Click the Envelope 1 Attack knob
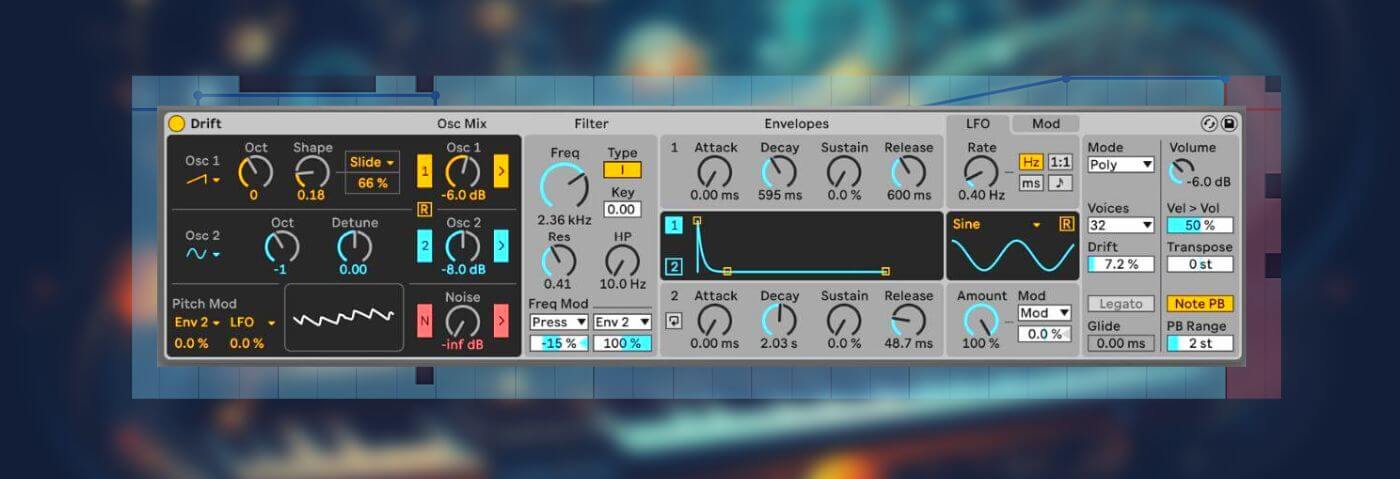 [715, 172]
